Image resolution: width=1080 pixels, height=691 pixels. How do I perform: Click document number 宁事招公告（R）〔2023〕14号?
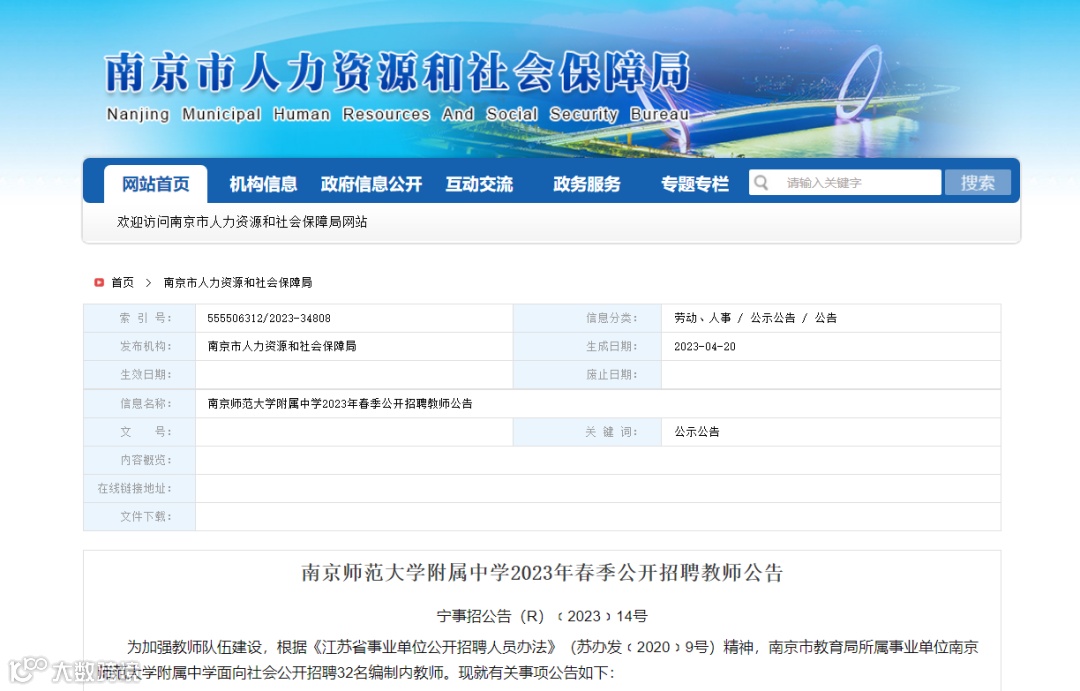(x=542, y=616)
